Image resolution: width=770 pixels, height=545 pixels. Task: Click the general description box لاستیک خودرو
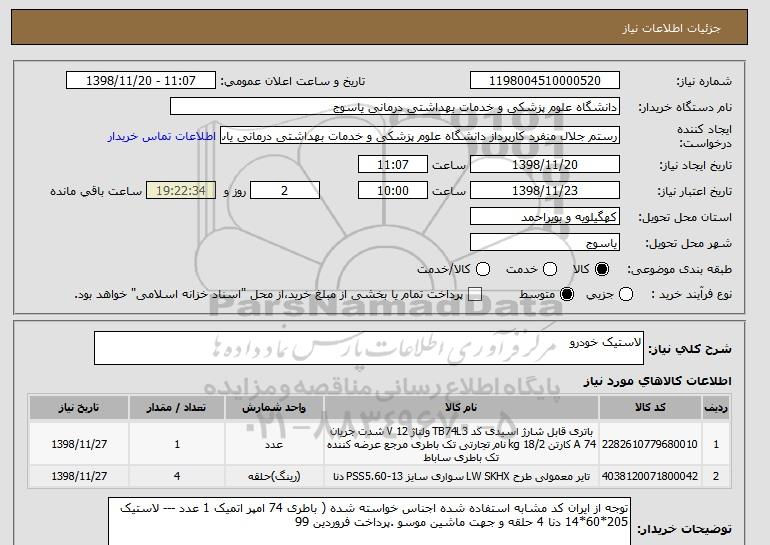[369, 348]
